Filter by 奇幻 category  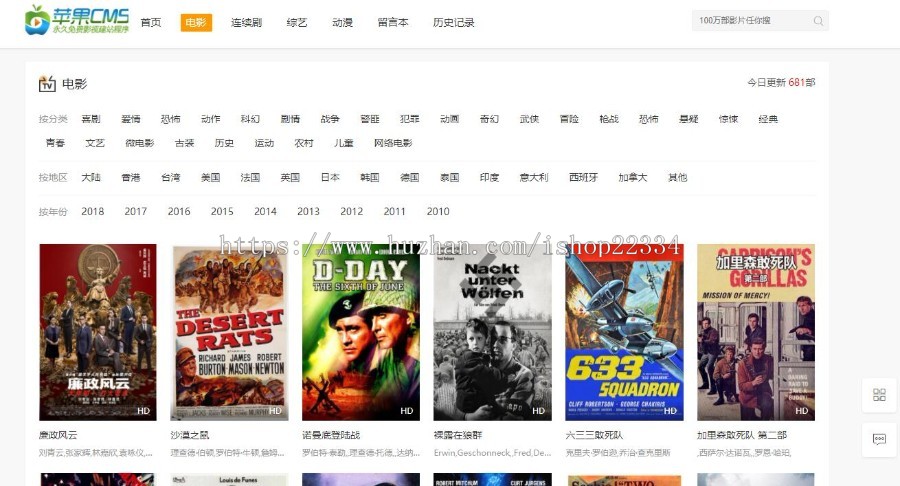tap(489, 119)
